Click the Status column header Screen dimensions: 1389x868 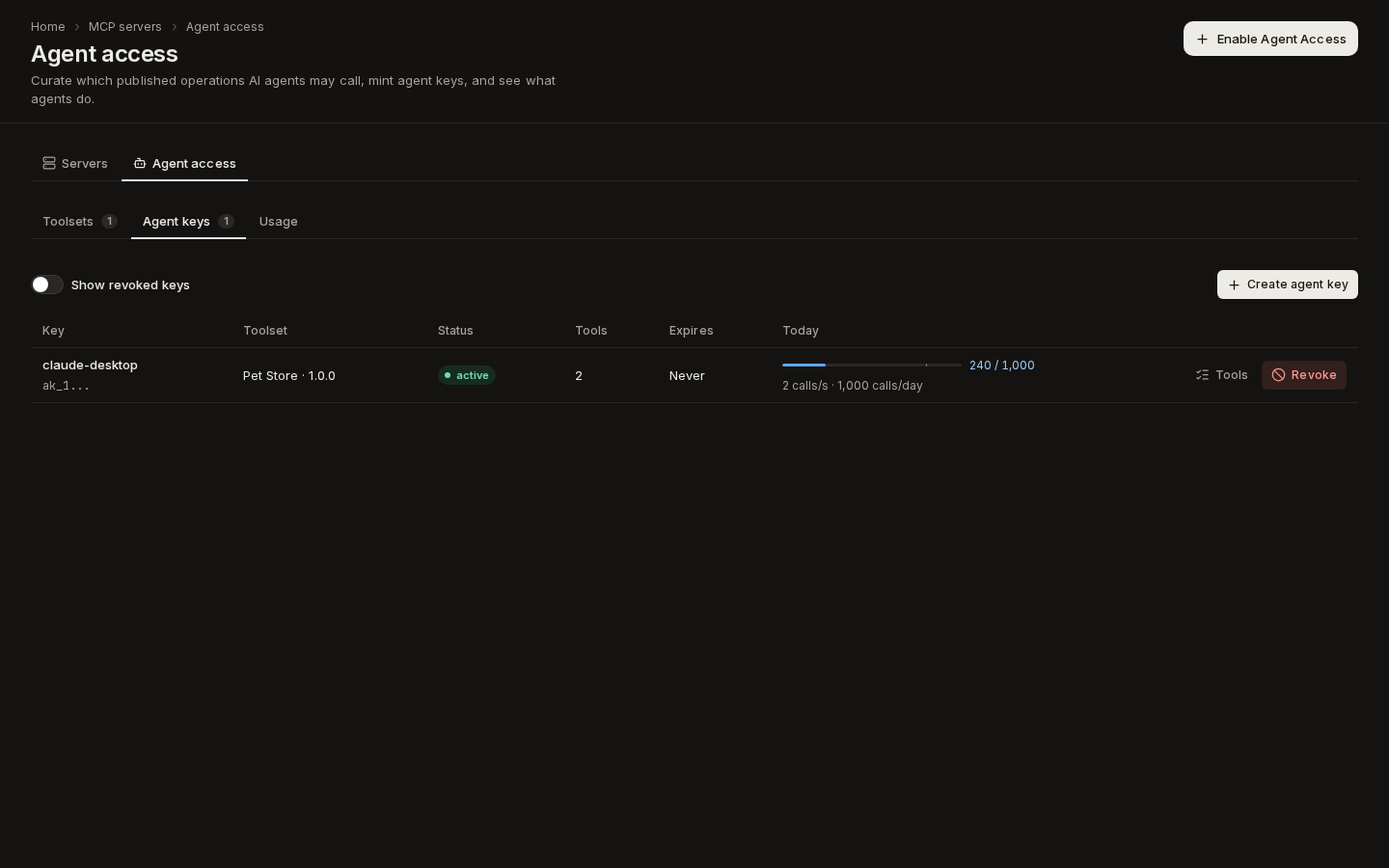point(455,330)
